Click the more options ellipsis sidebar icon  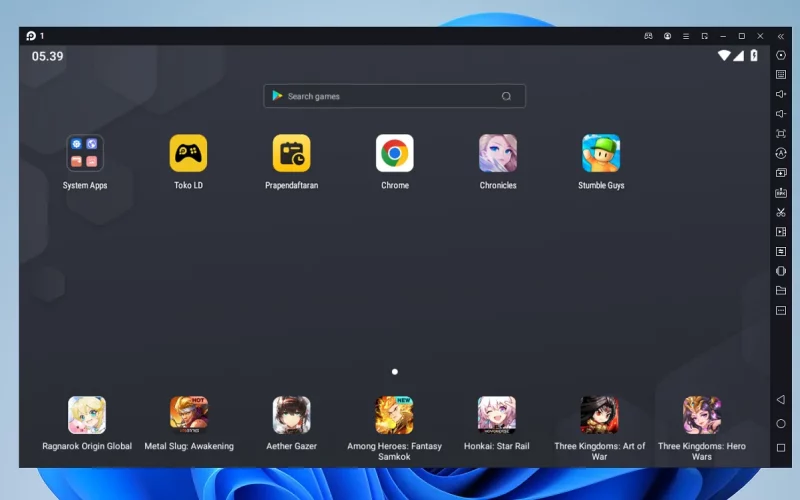coord(781,310)
